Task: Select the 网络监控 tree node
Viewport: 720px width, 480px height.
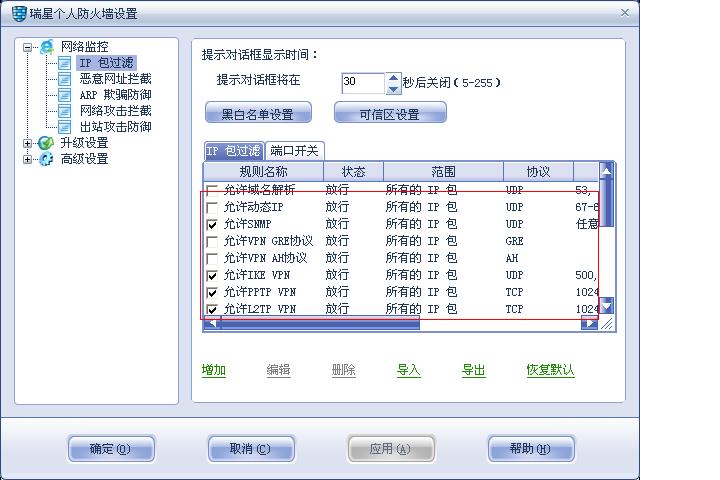Action: pos(84,46)
